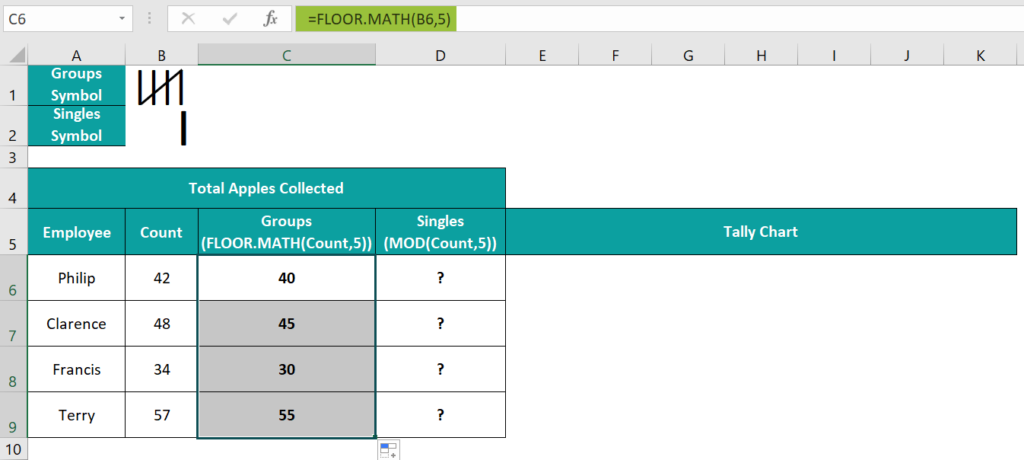Select row 6 header
1024x460 pixels.
click(x=14, y=278)
